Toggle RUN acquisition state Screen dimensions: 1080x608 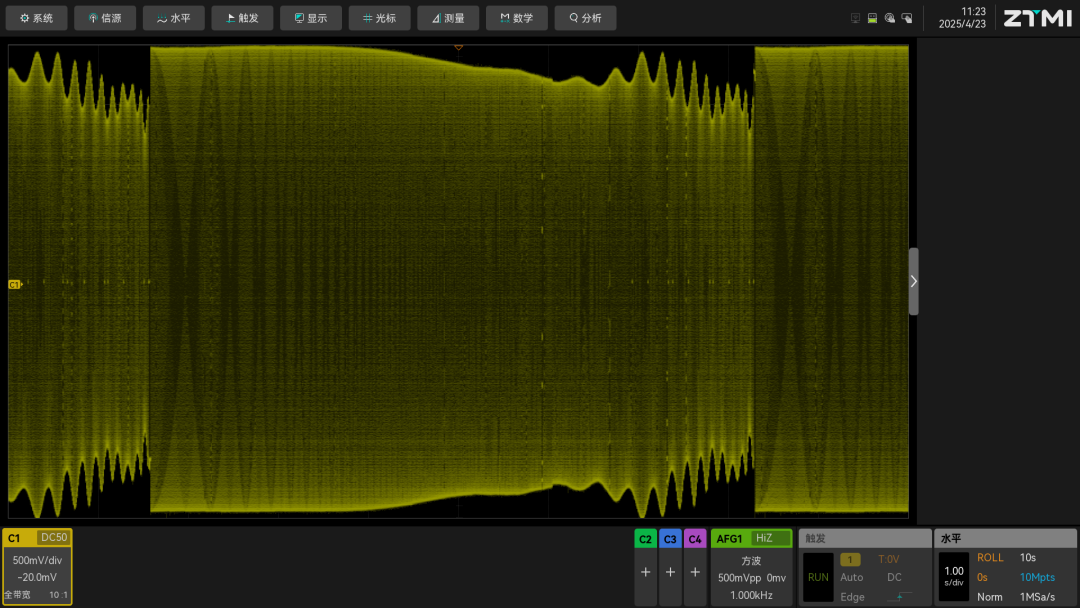point(817,577)
